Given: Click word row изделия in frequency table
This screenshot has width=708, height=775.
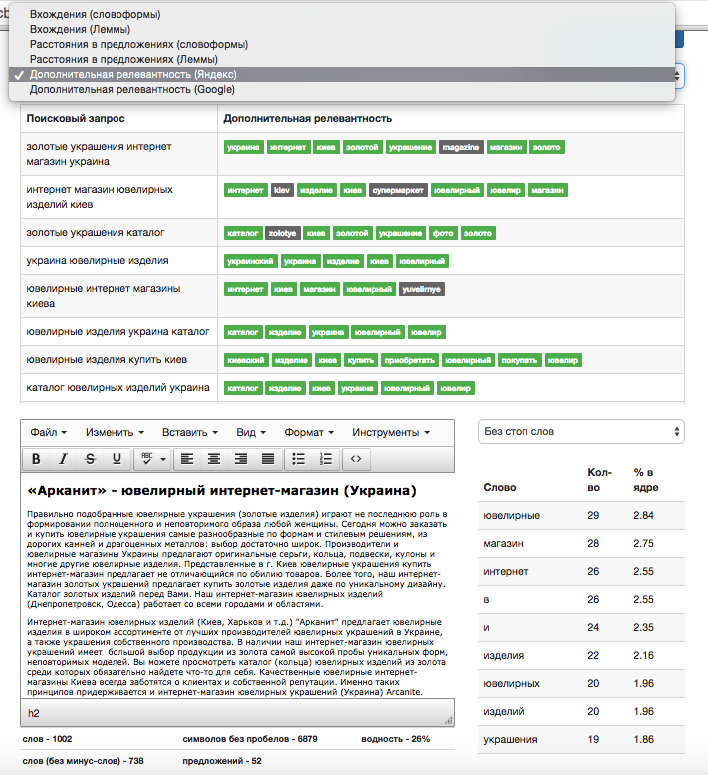Looking at the screenshot, I should 581,655.
